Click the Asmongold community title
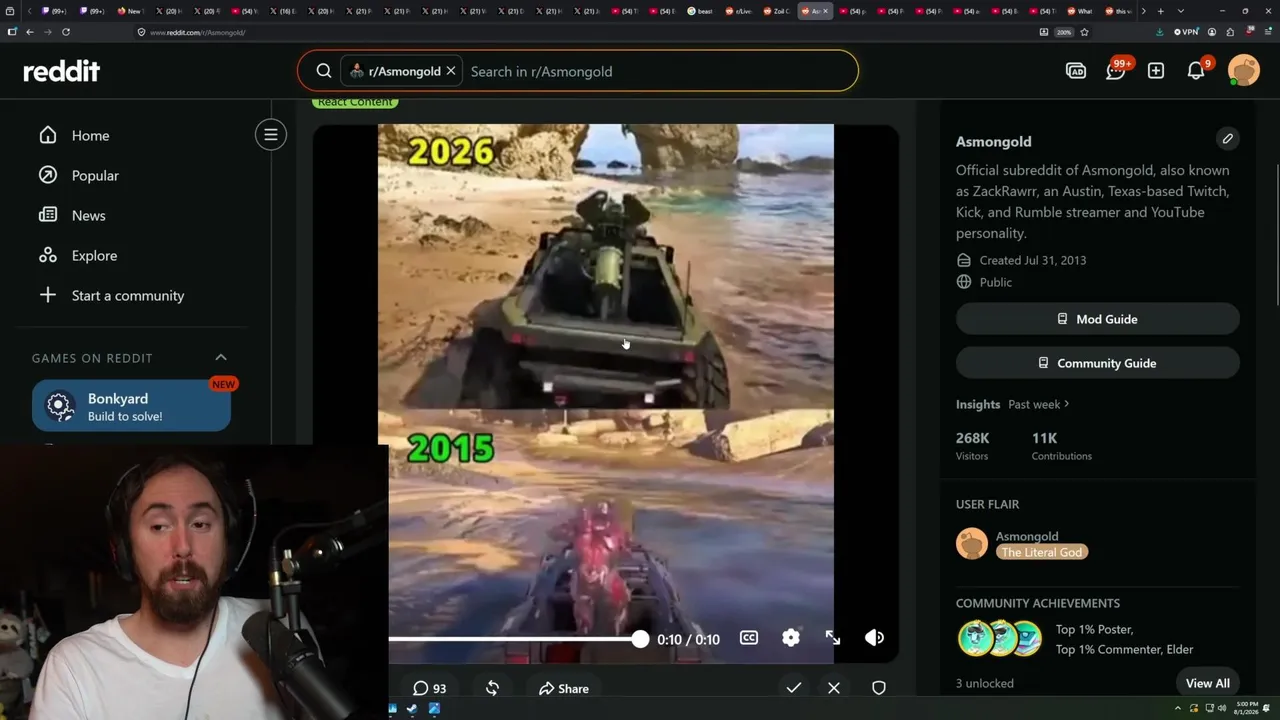The image size is (1280, 720). 993,141
